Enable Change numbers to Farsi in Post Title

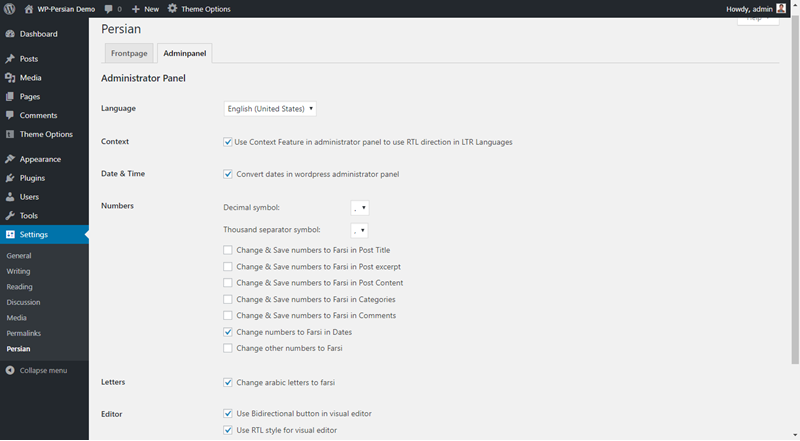coord(228,250)
